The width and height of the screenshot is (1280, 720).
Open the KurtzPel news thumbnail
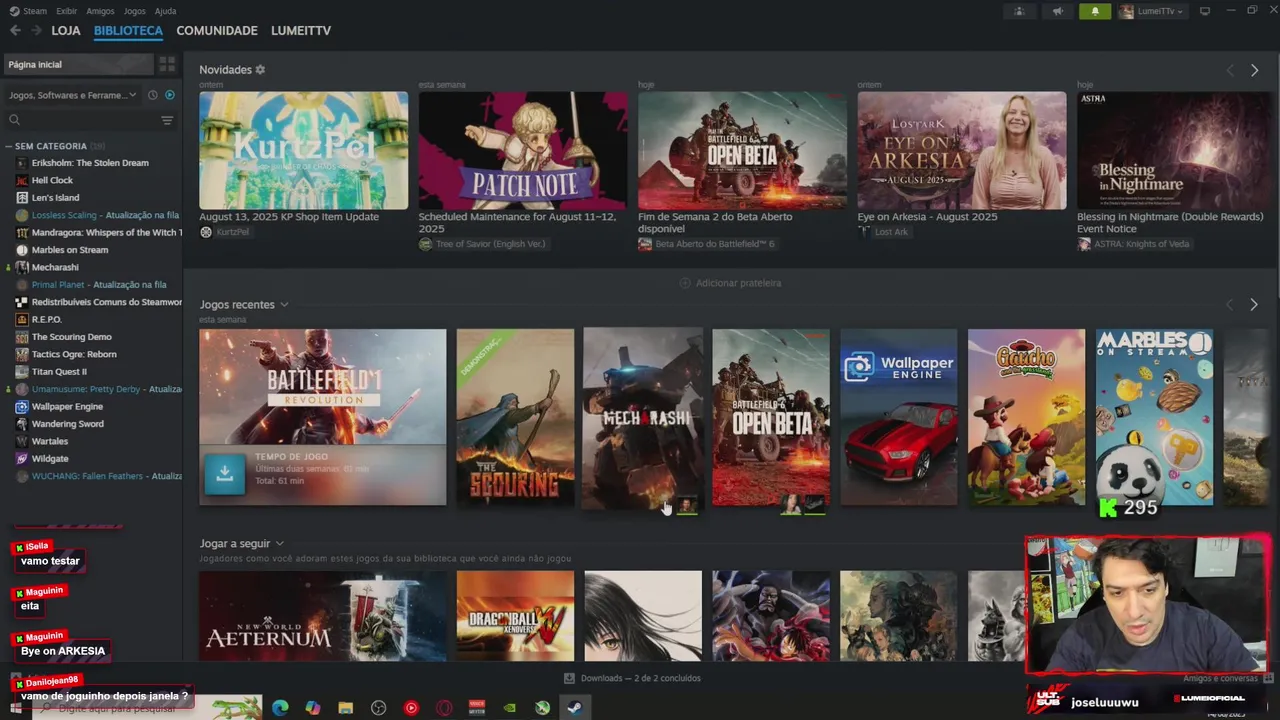coord(303,150)
